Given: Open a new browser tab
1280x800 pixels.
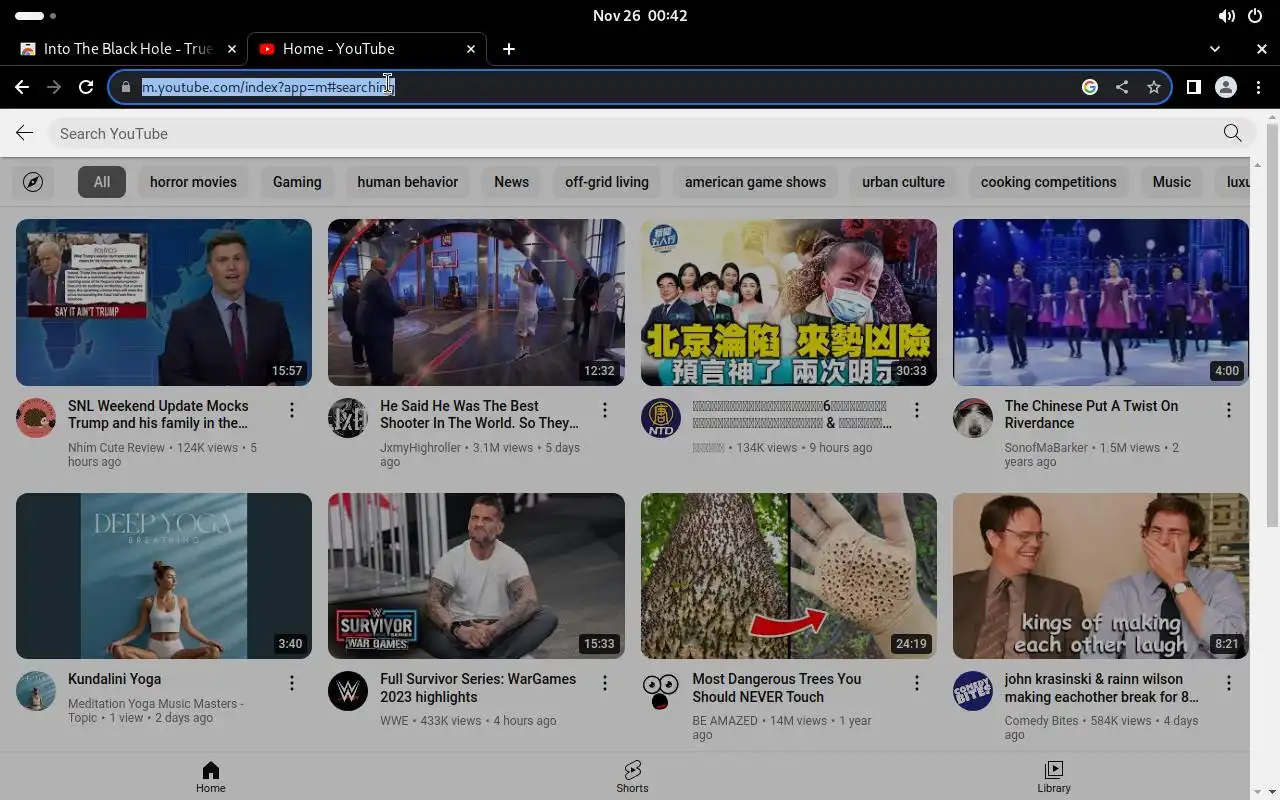Looking at the screenshot, I should tap(509, 48).
